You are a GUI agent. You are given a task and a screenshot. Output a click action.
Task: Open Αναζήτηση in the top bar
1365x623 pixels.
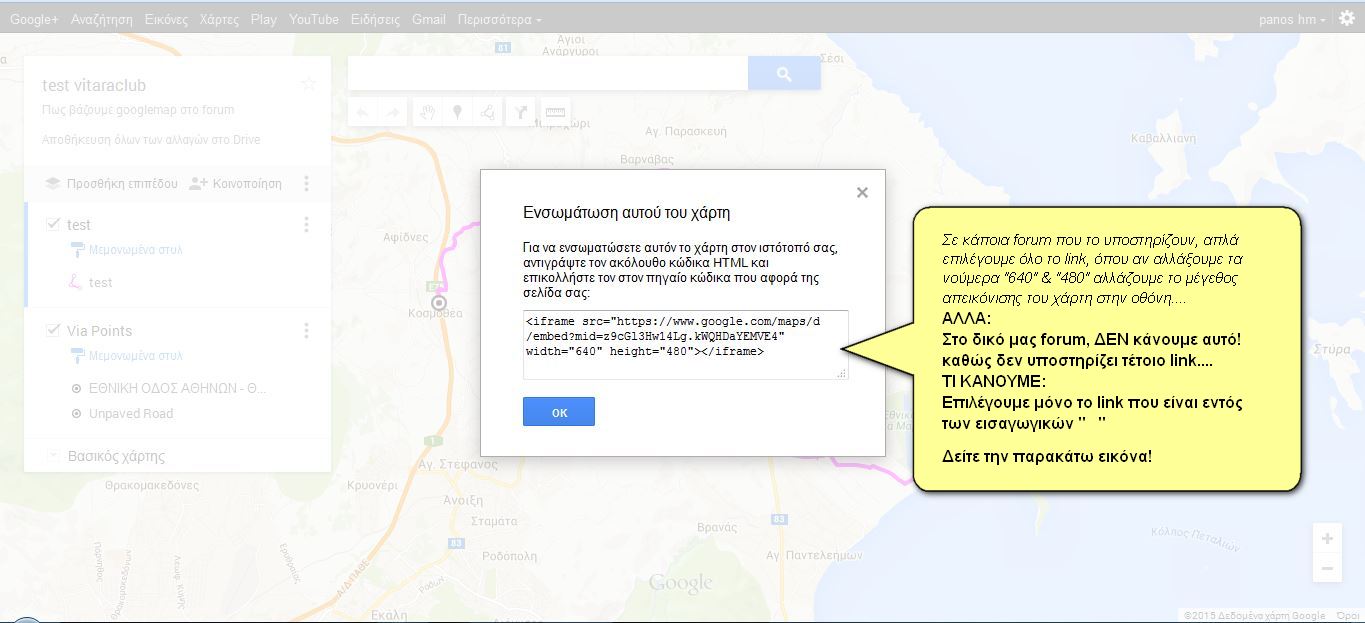[102, 19]
